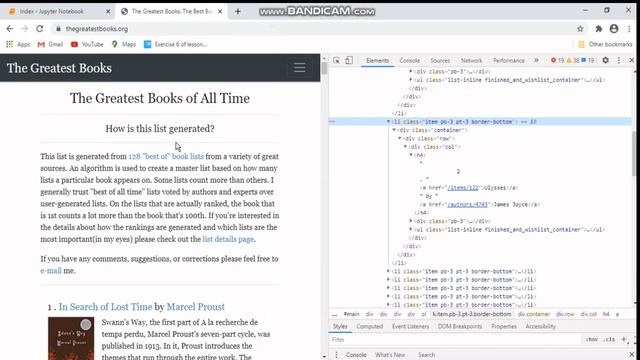Collapse the div class col node
Viewport: 640px width, 360px height.
[405, 147]
